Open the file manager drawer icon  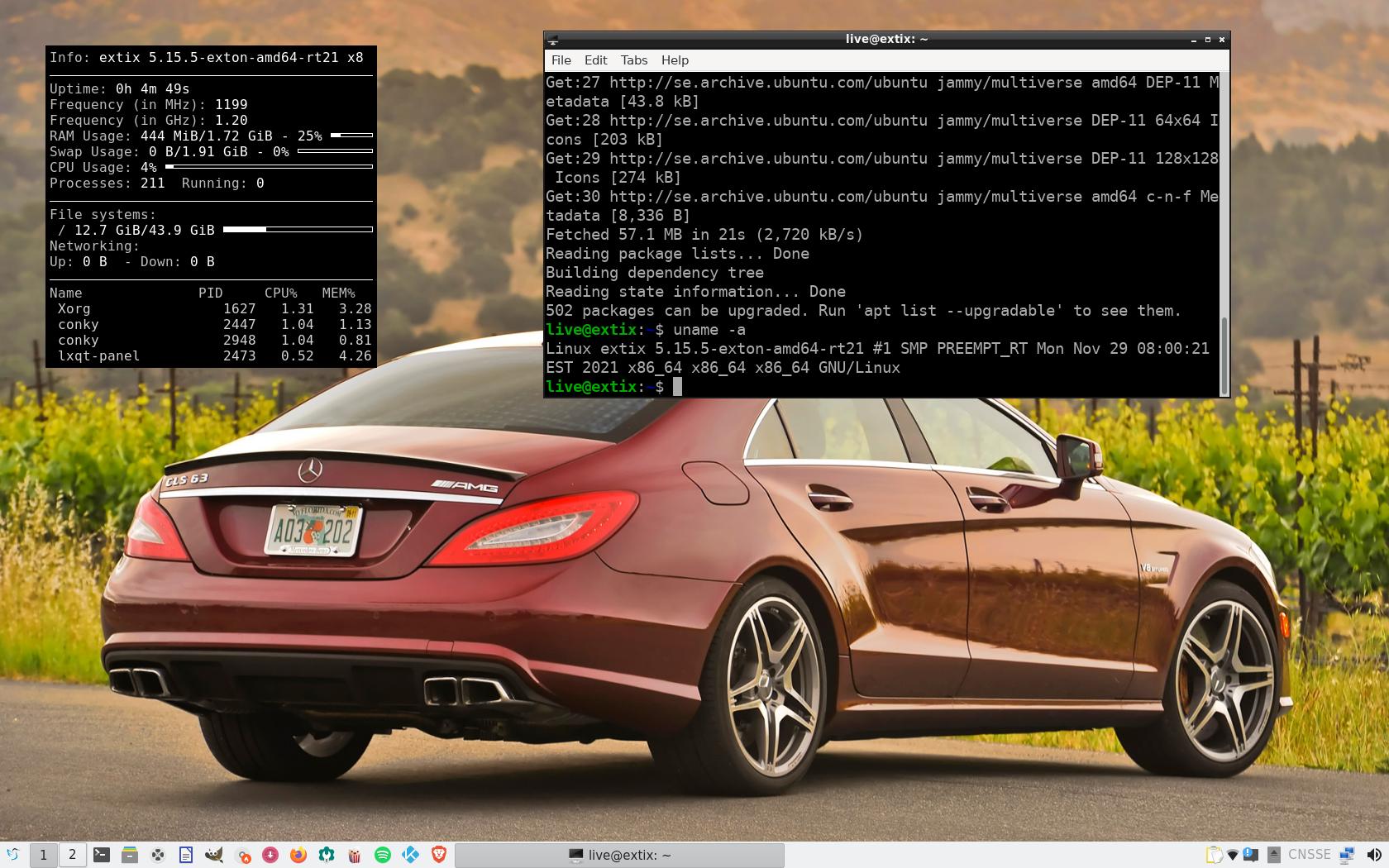coord(130,855)
